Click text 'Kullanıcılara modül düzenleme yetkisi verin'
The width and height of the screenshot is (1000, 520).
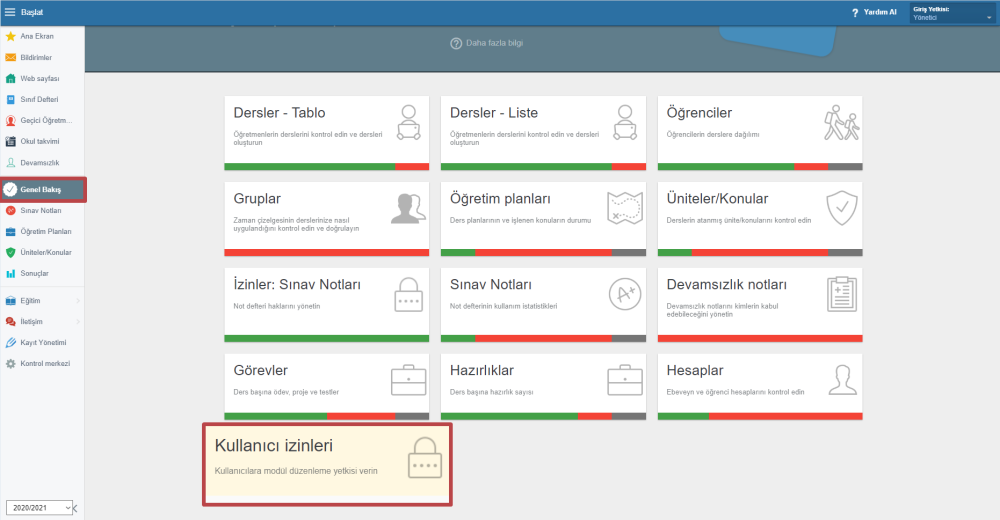click(296, 471)
